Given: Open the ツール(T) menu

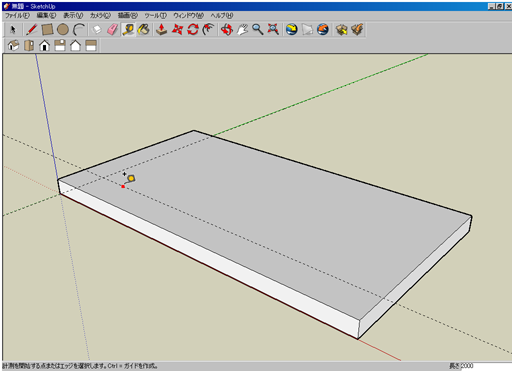Looking at the screenshot, I should (155, 16).
